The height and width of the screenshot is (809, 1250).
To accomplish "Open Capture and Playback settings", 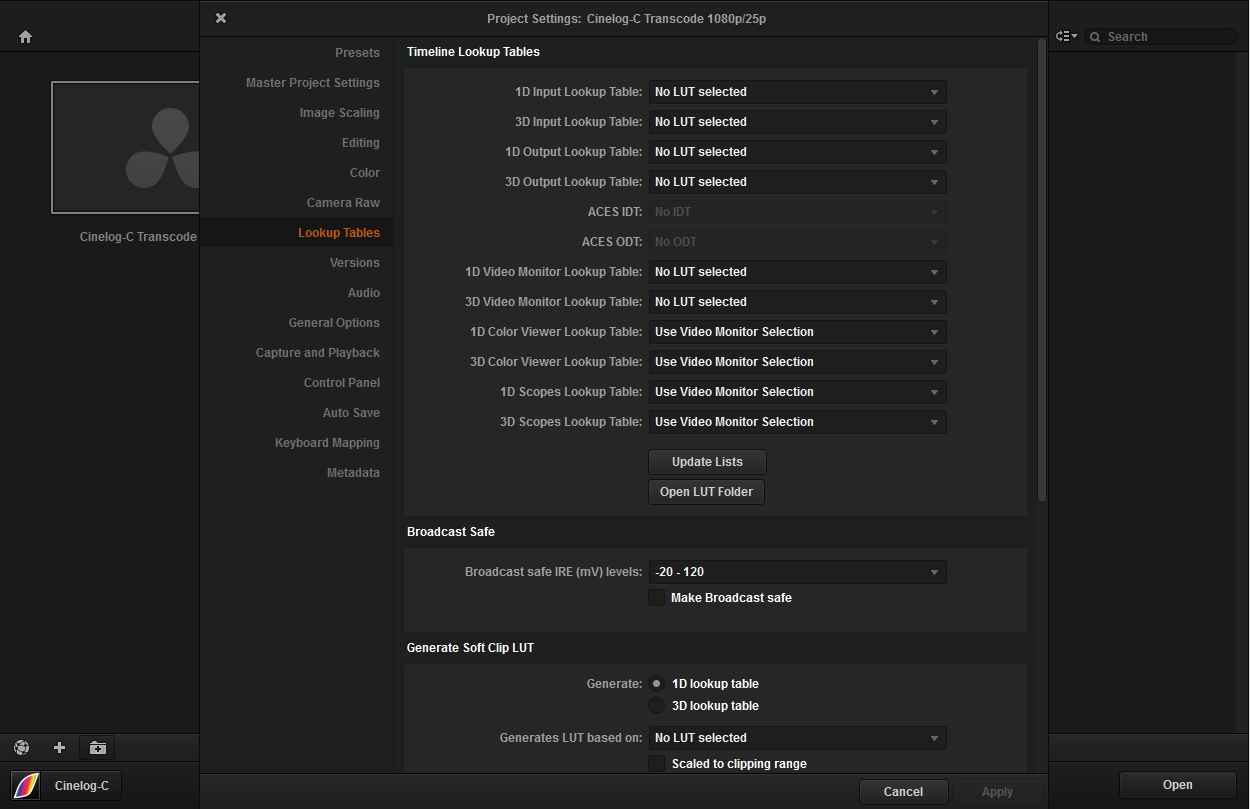I will [x=318, y=353].
